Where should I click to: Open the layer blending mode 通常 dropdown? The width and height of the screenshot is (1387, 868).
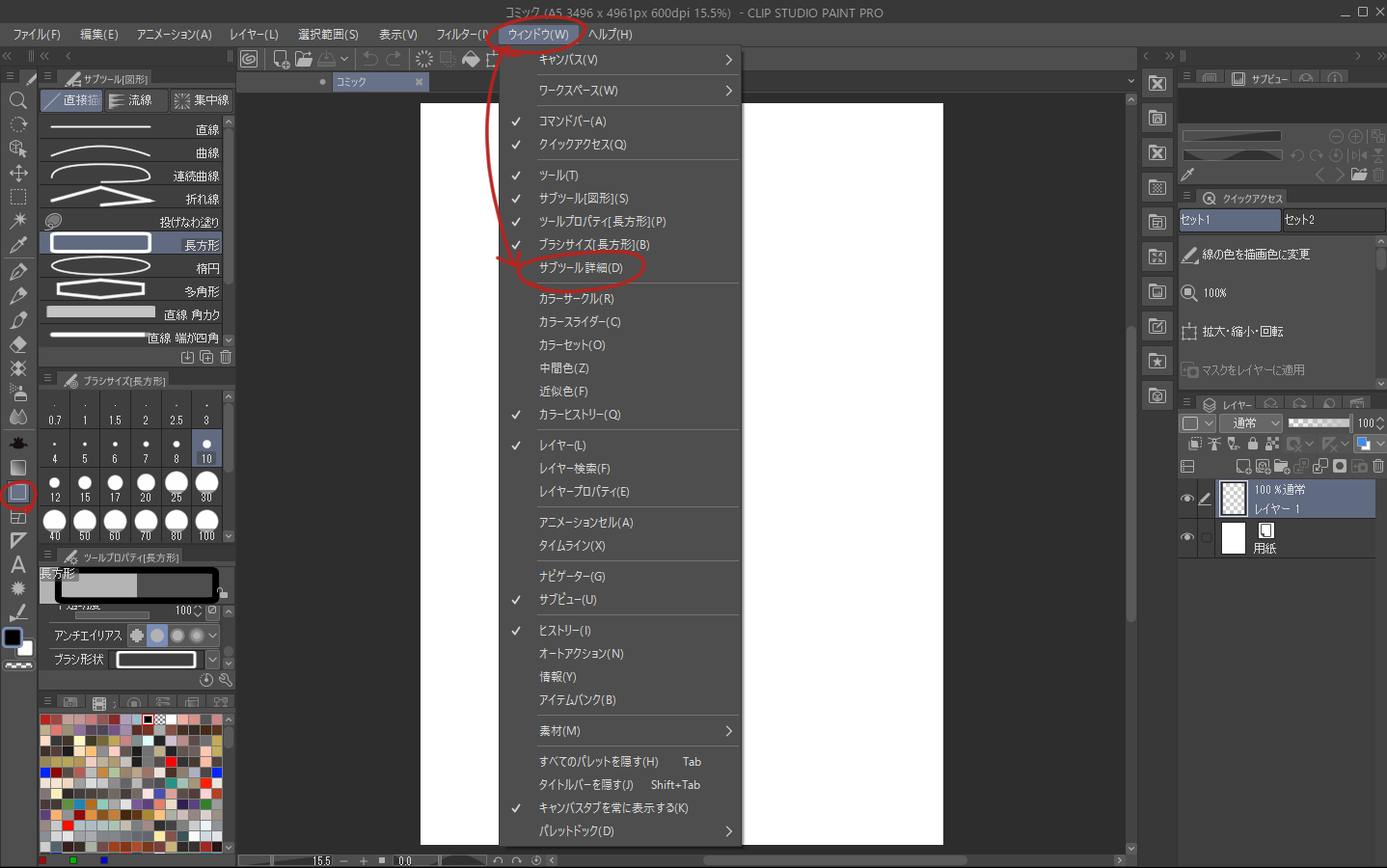pos(1252,422)
